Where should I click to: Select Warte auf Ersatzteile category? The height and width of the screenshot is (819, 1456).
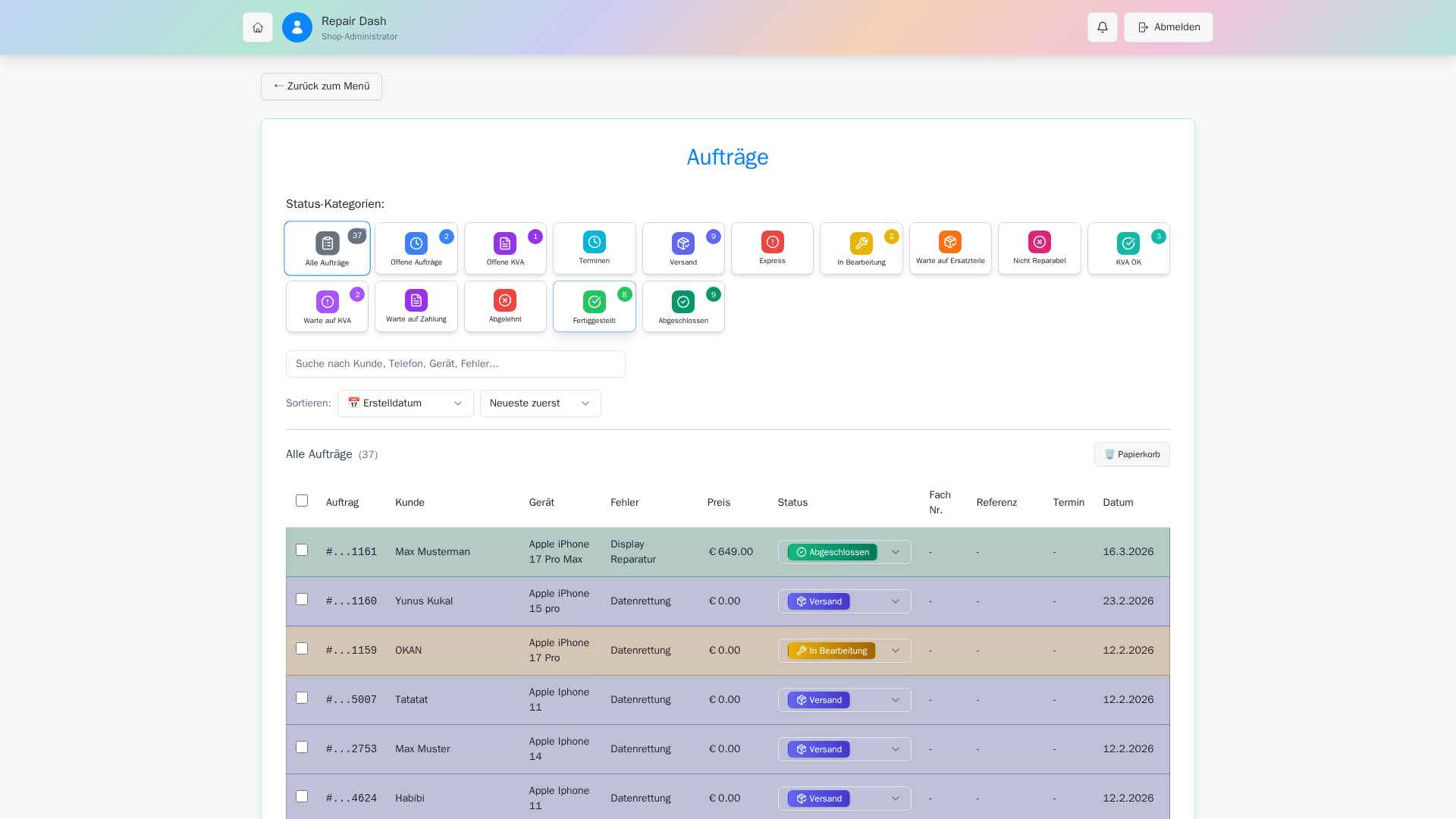[x=950, y=248]
